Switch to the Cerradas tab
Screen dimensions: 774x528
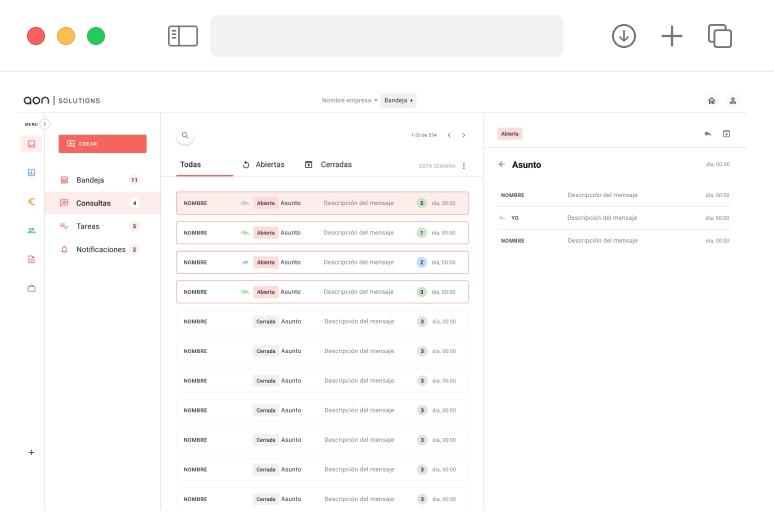328,164
